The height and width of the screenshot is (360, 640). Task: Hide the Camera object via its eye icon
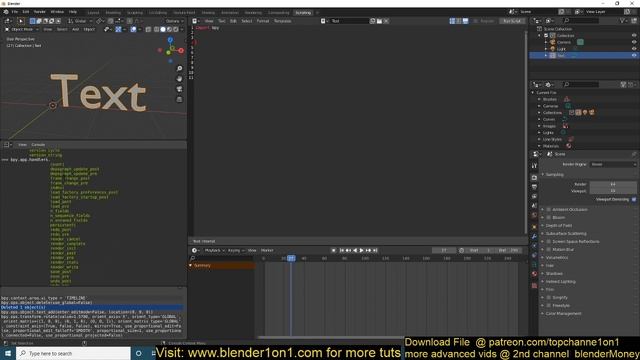[x=634, y=42]
